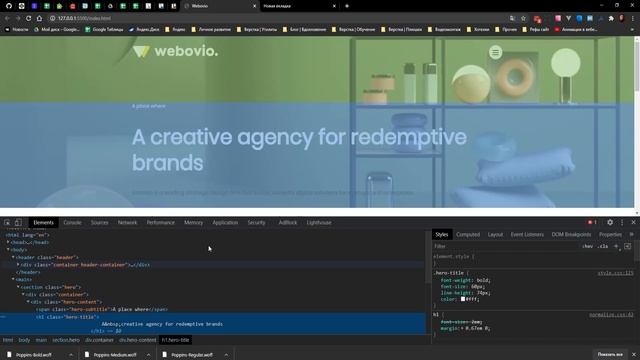This screenshot has height=360, width=640.
Task: Toggle the computed styles sidebar icon
Action: (627, 246)
